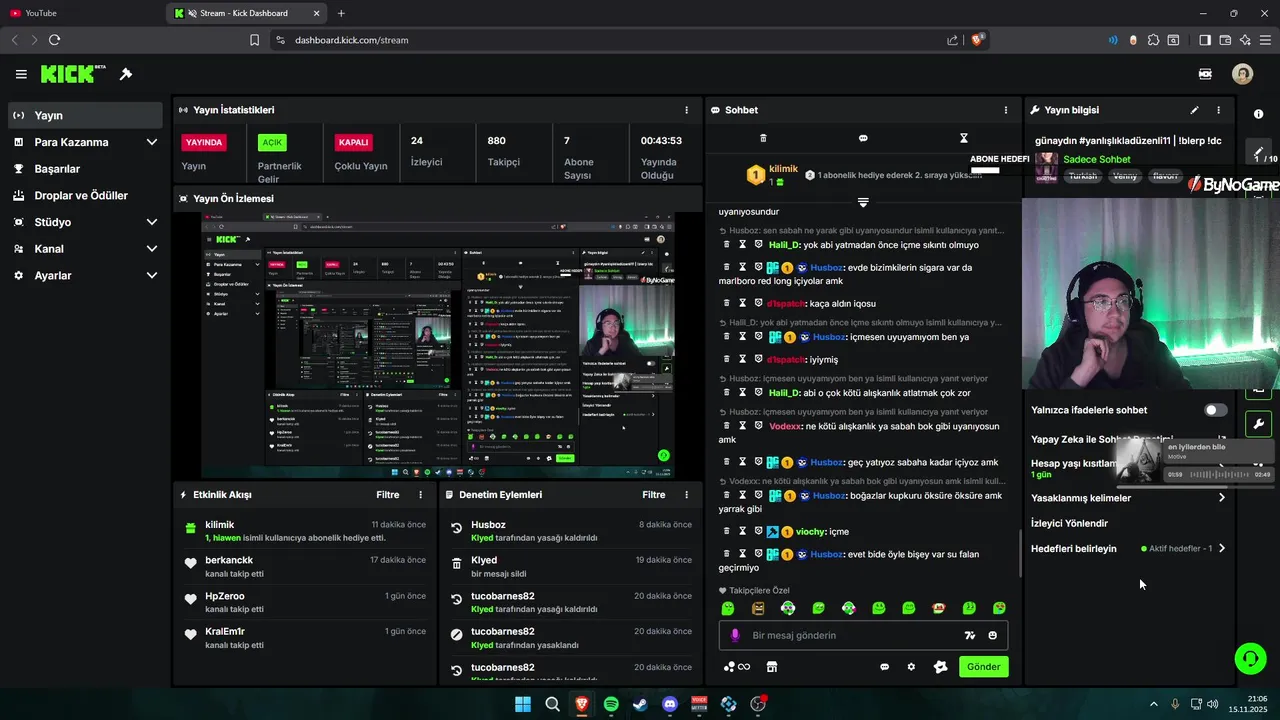Timeout viochy using hourglass icon
1280x720 pixels.
(x=743, y=531)
